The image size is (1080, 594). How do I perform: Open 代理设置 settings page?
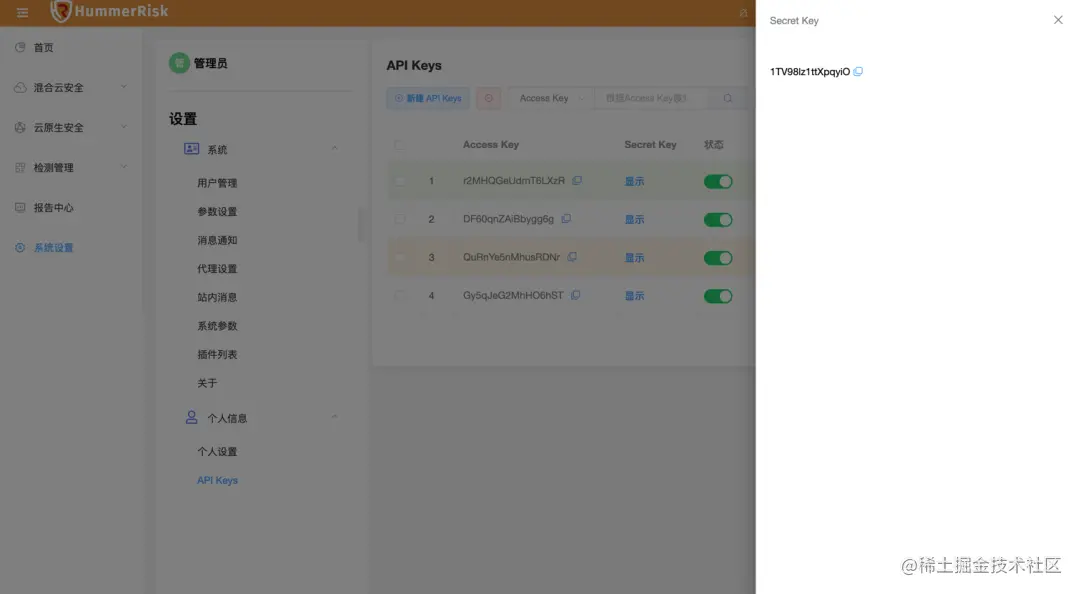tap(217, 269)
